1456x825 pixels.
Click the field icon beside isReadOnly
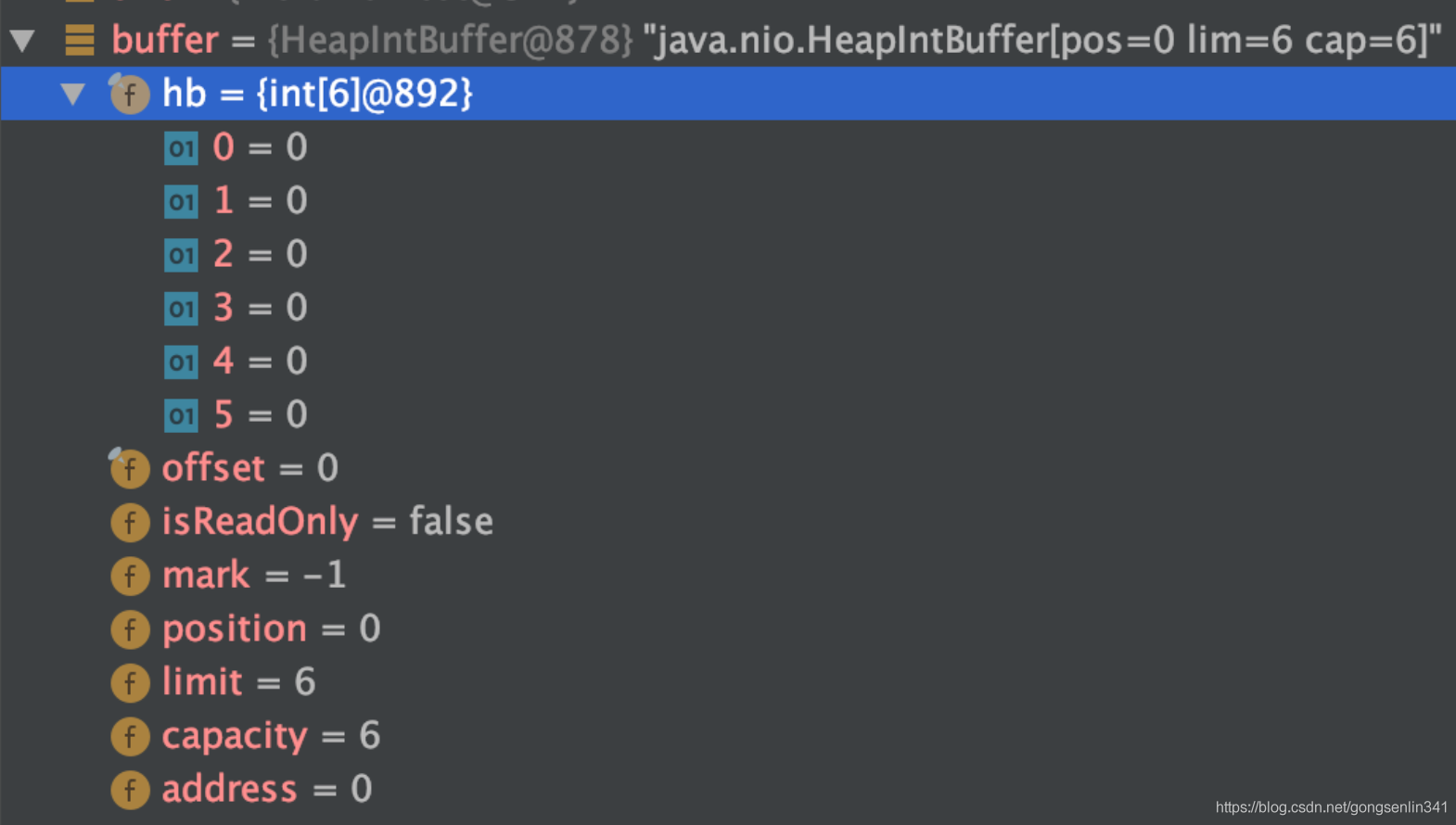(x=130, y=522)
